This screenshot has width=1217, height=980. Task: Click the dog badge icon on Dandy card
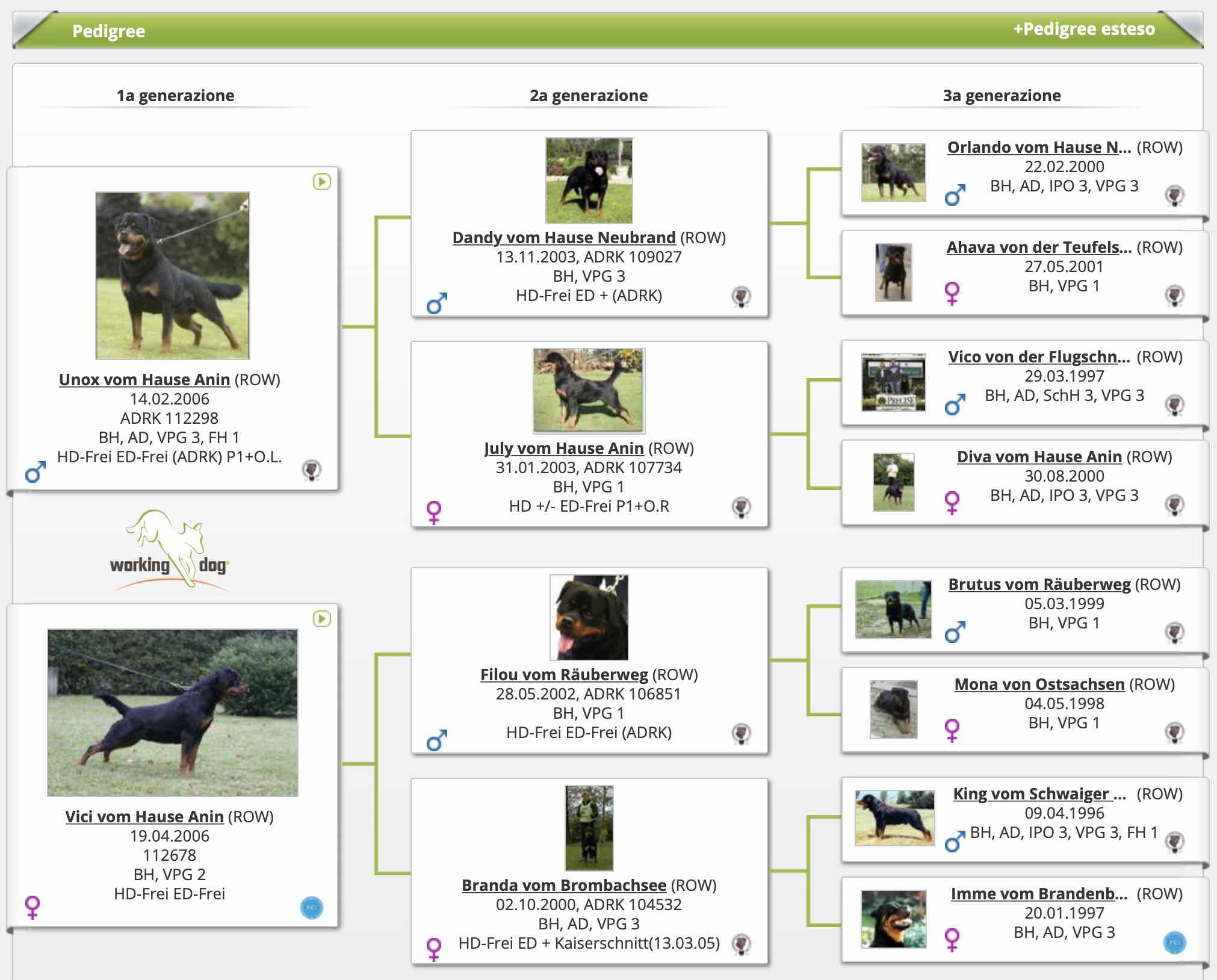point(742,297)
